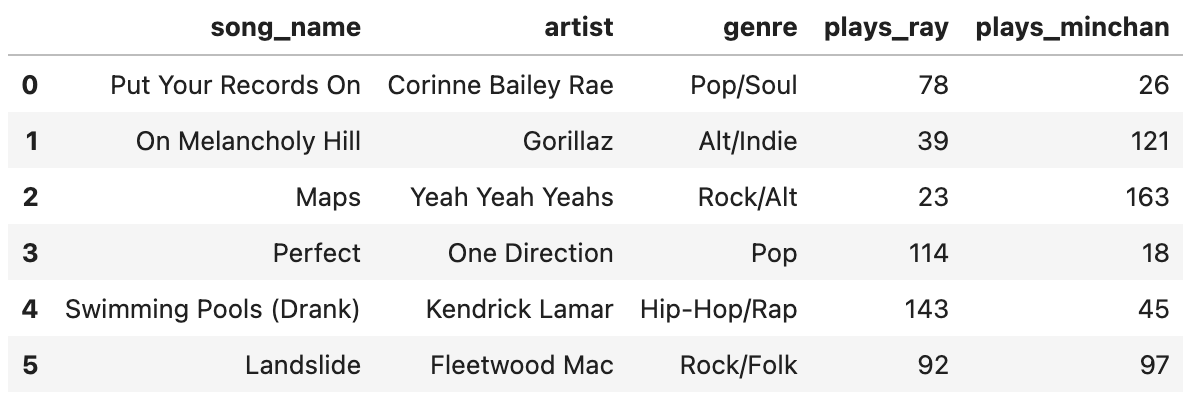Screen dimensions: 1186x402
Task: Select the 'Landslide' song cell
Action: tap(303, 365)
